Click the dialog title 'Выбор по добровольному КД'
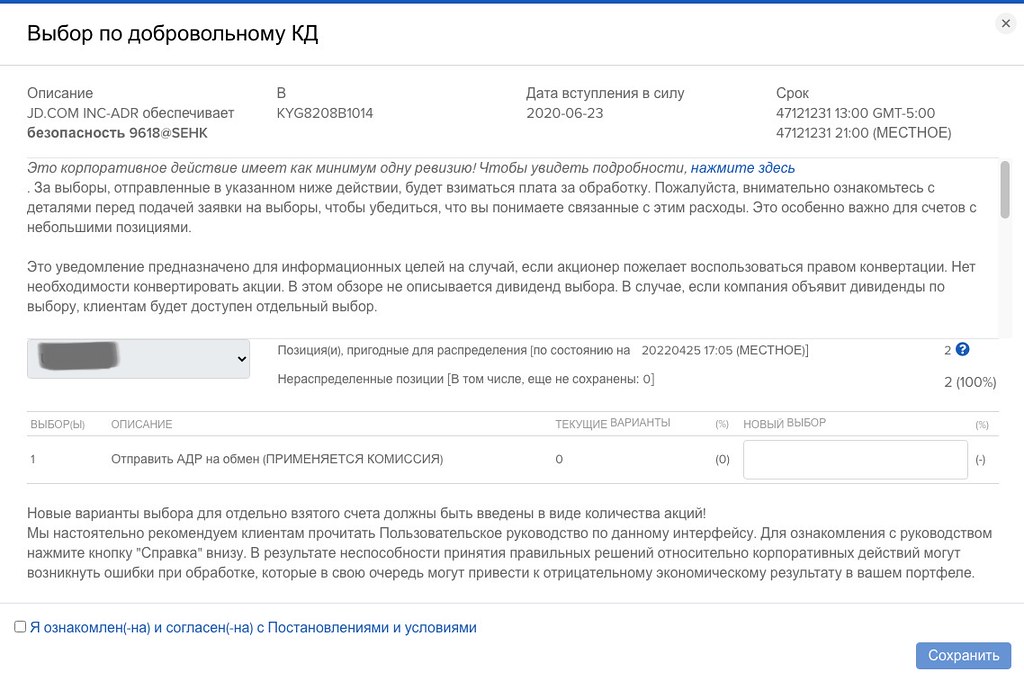1024x681 pixels. tap(172, 33)
